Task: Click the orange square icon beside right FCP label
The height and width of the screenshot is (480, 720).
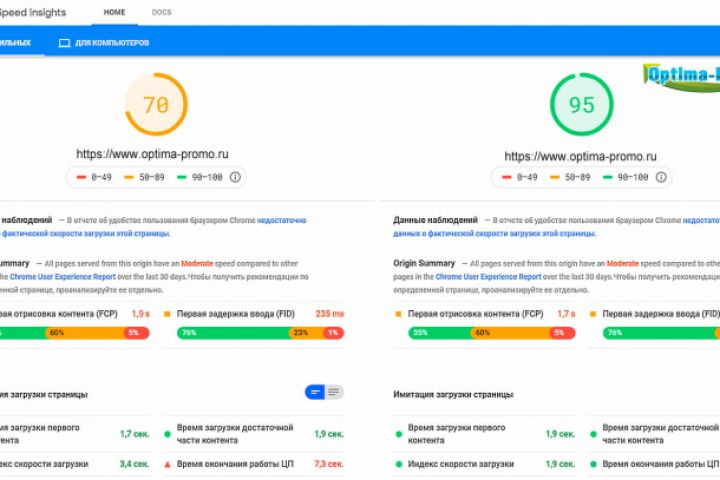Action: [x=398, y=314]
